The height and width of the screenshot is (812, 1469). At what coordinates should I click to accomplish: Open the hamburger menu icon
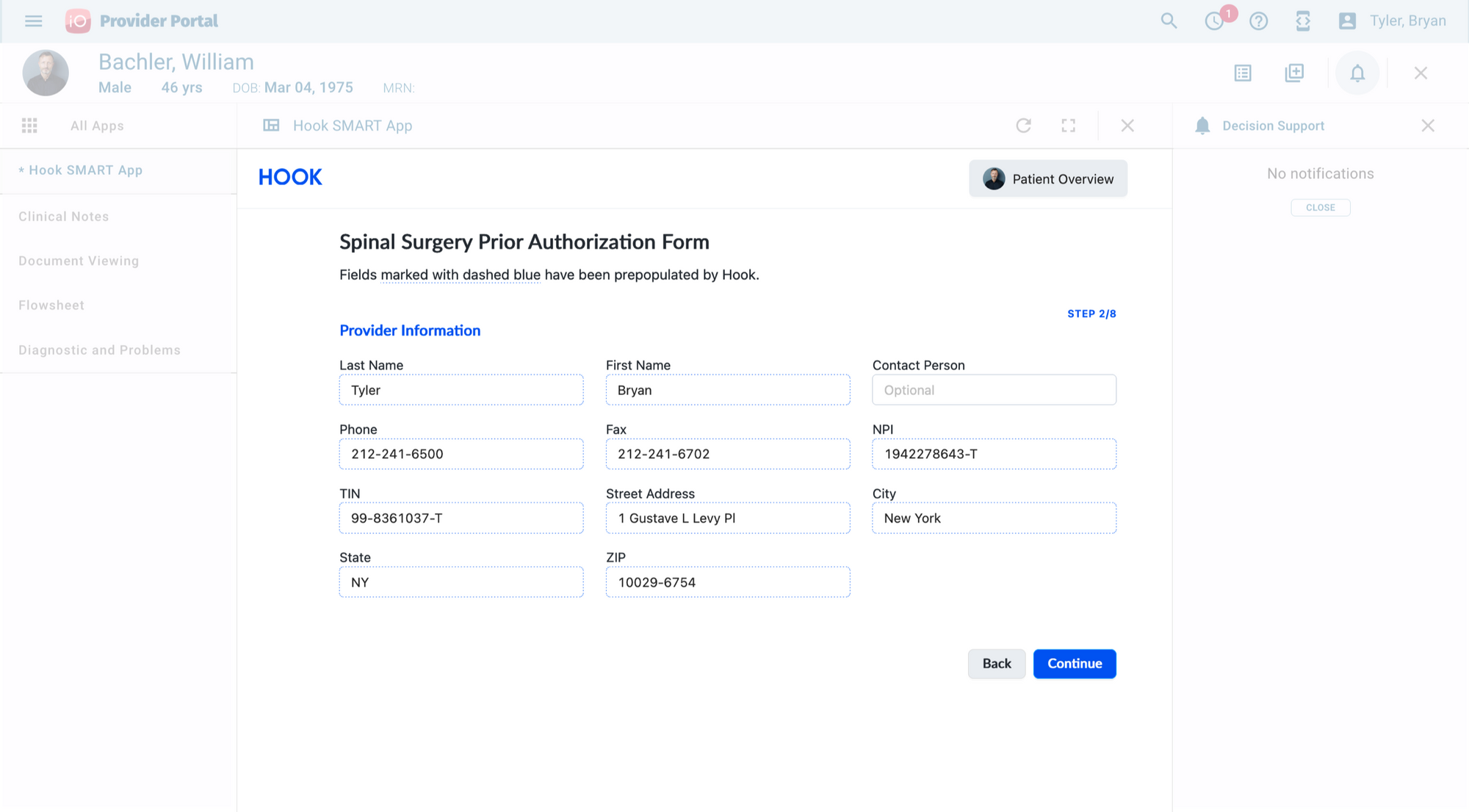pyautogui.click(x=34, y=21)
